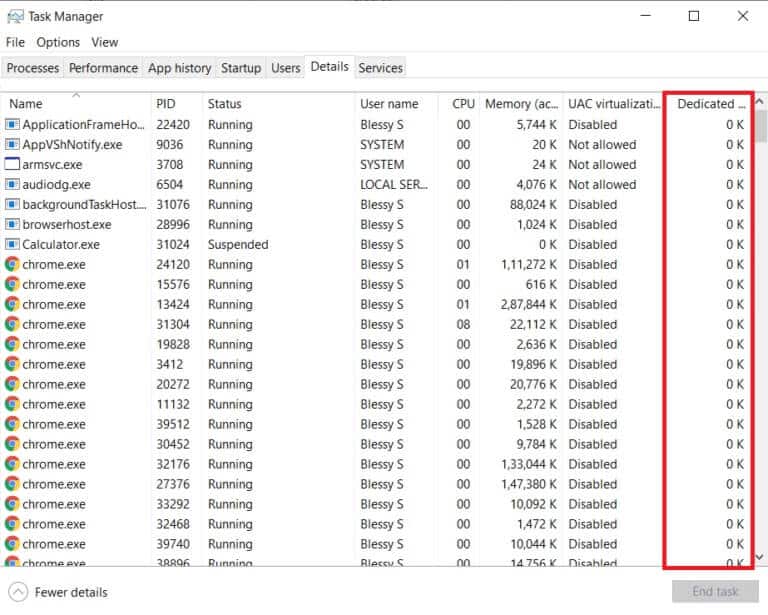Click the chrome.exe icon with PID 24120
The image size is (768, 615).
pyautogui.click(x=12, y=265)
